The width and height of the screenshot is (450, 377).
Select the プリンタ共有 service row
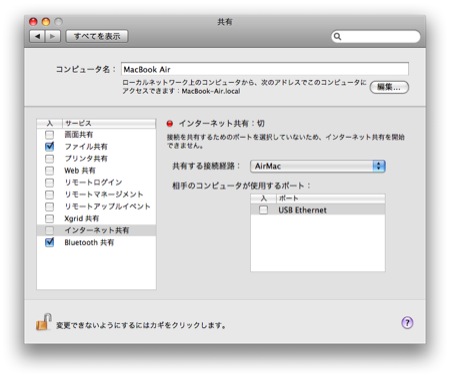(96, 159)
